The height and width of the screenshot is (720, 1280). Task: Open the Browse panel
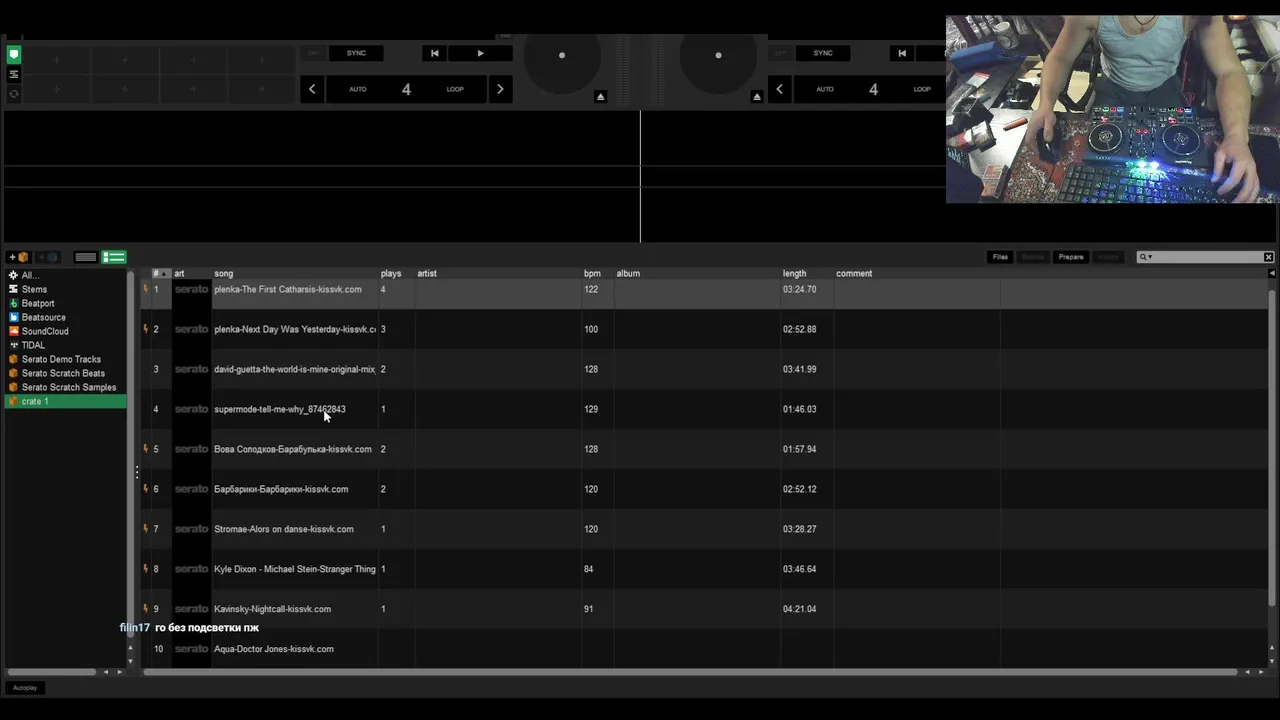click(x=1033, y=257)
